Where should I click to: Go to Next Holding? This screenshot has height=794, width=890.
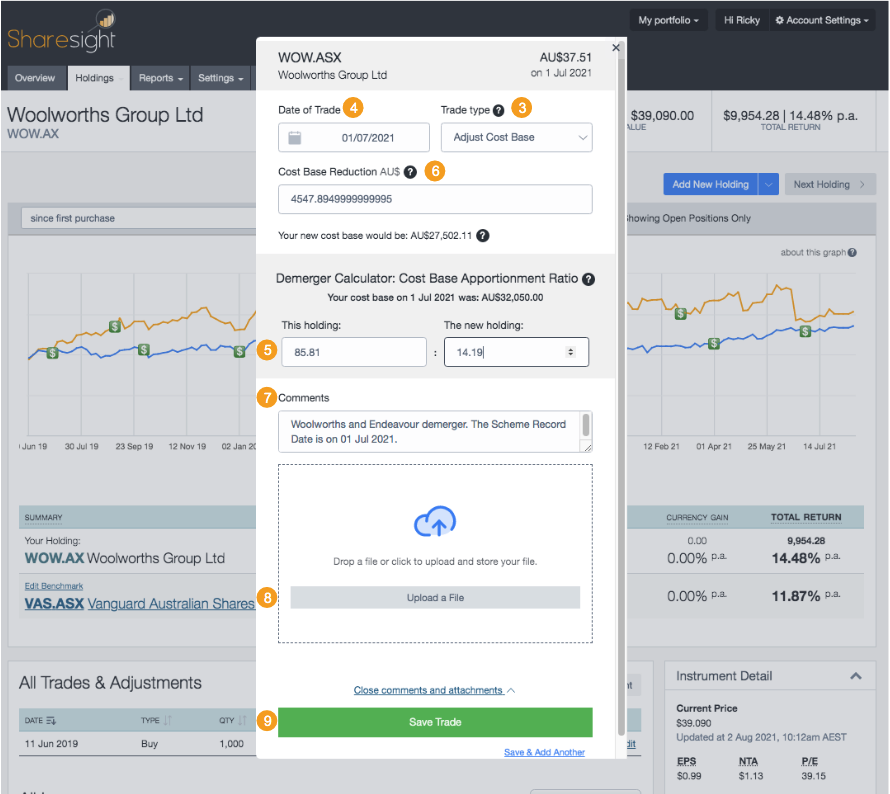(x=830, y=184)
